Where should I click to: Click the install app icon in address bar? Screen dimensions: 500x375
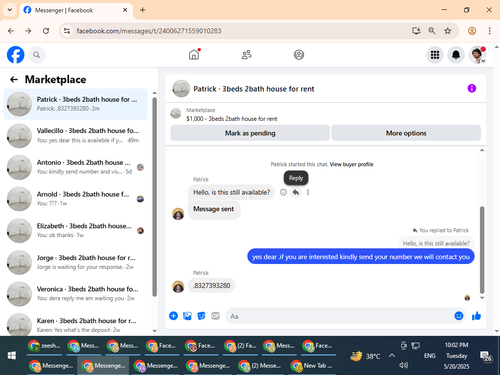pyautogui.click(x=416, y=31)
